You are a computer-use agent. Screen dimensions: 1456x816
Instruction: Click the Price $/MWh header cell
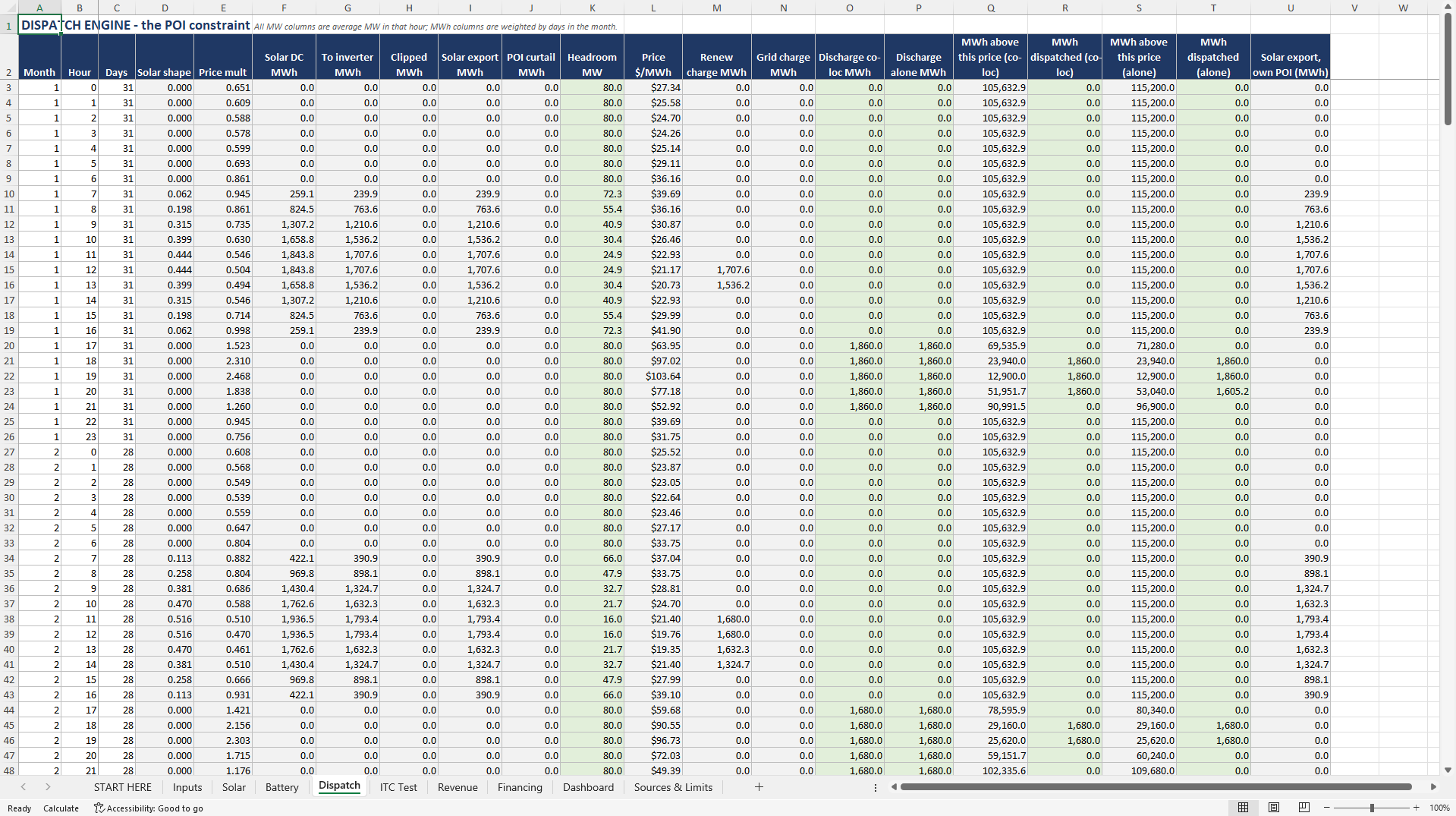point(653,57)
